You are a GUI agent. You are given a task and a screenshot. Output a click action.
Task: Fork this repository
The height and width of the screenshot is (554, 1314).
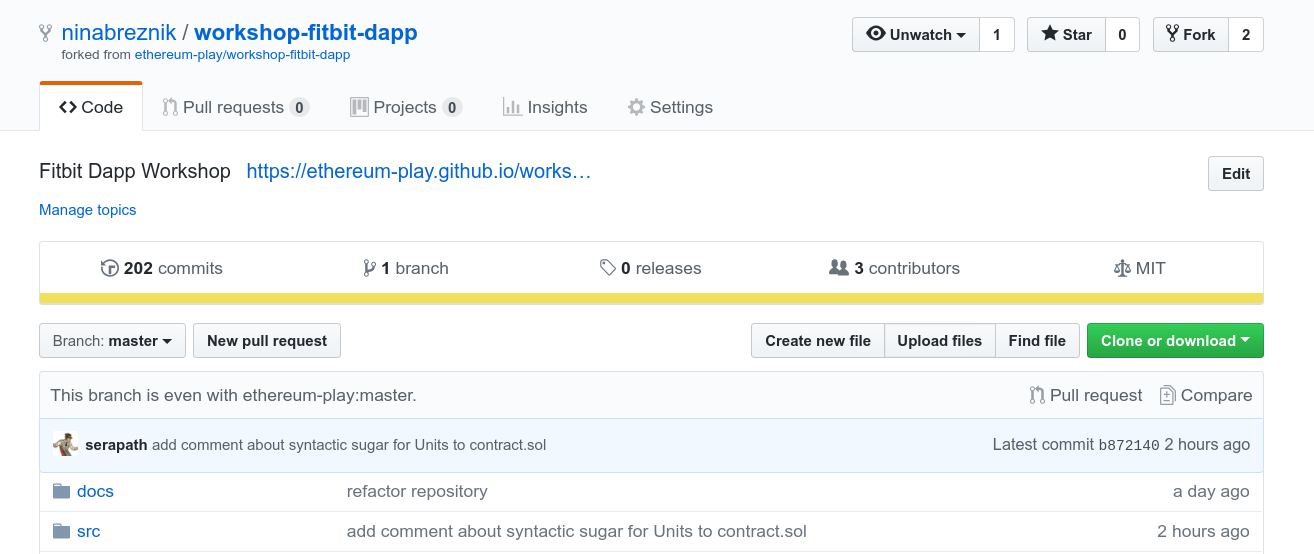point(1190,35)
